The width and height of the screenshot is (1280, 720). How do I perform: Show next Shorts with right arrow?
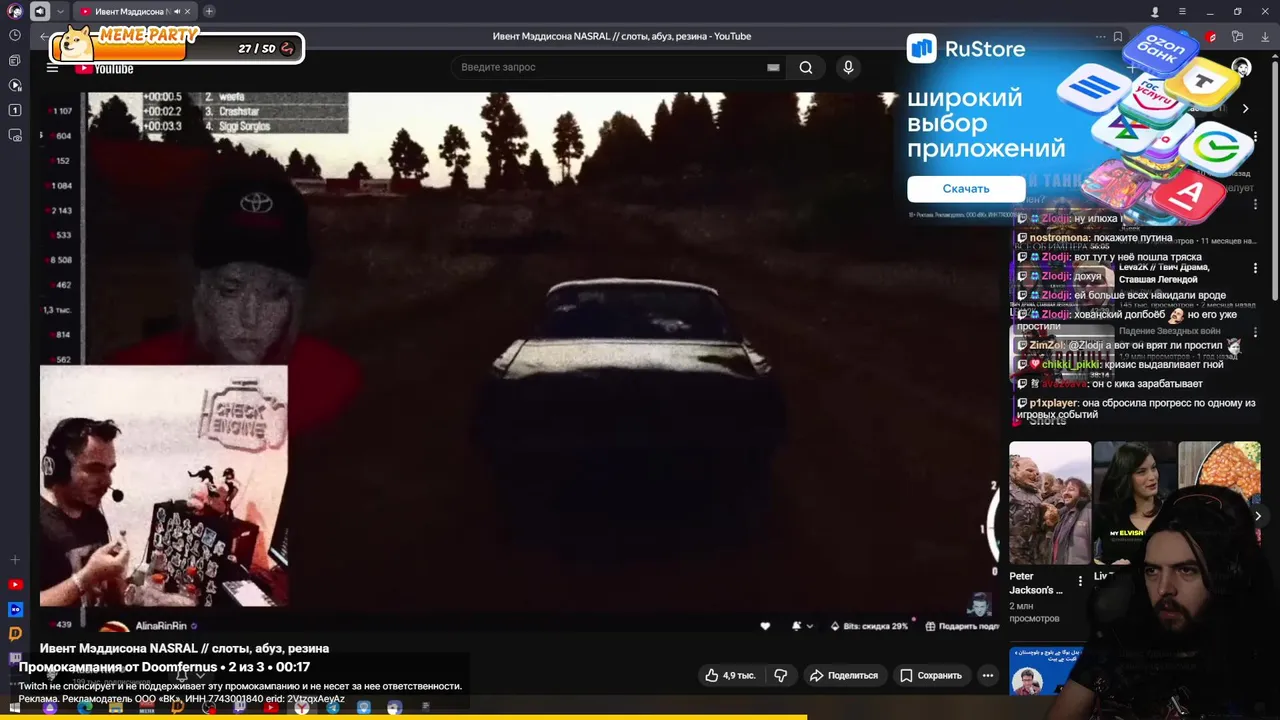click(1258, 516)
